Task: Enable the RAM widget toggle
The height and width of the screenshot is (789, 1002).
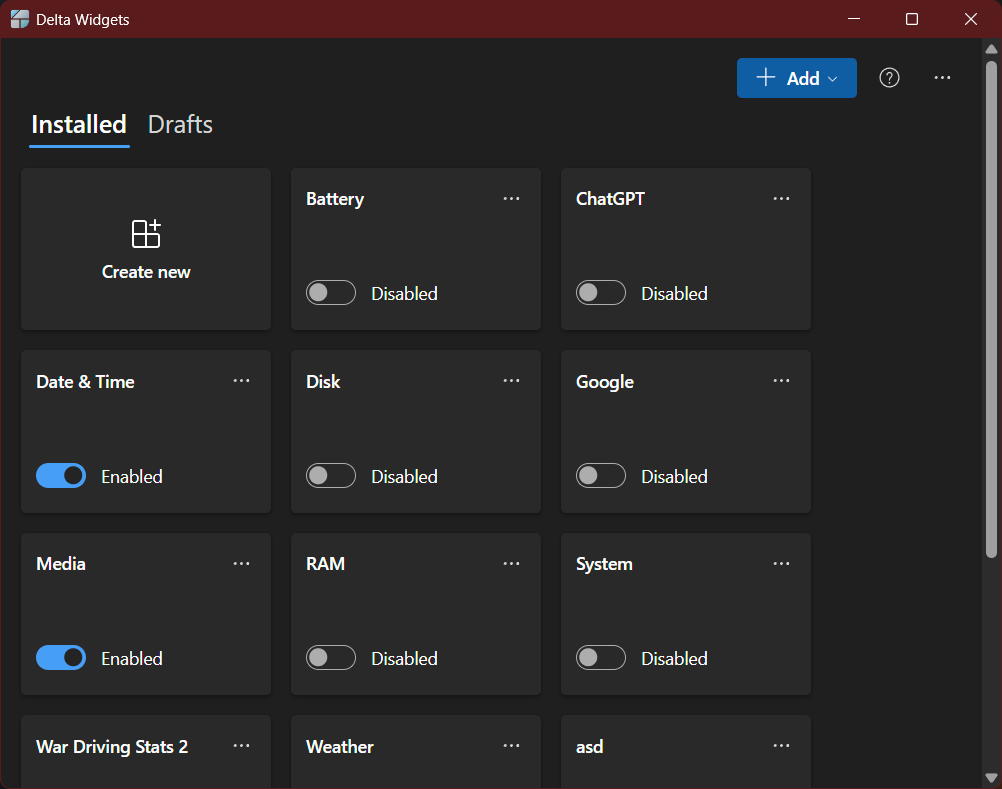Action: point(331,657)
